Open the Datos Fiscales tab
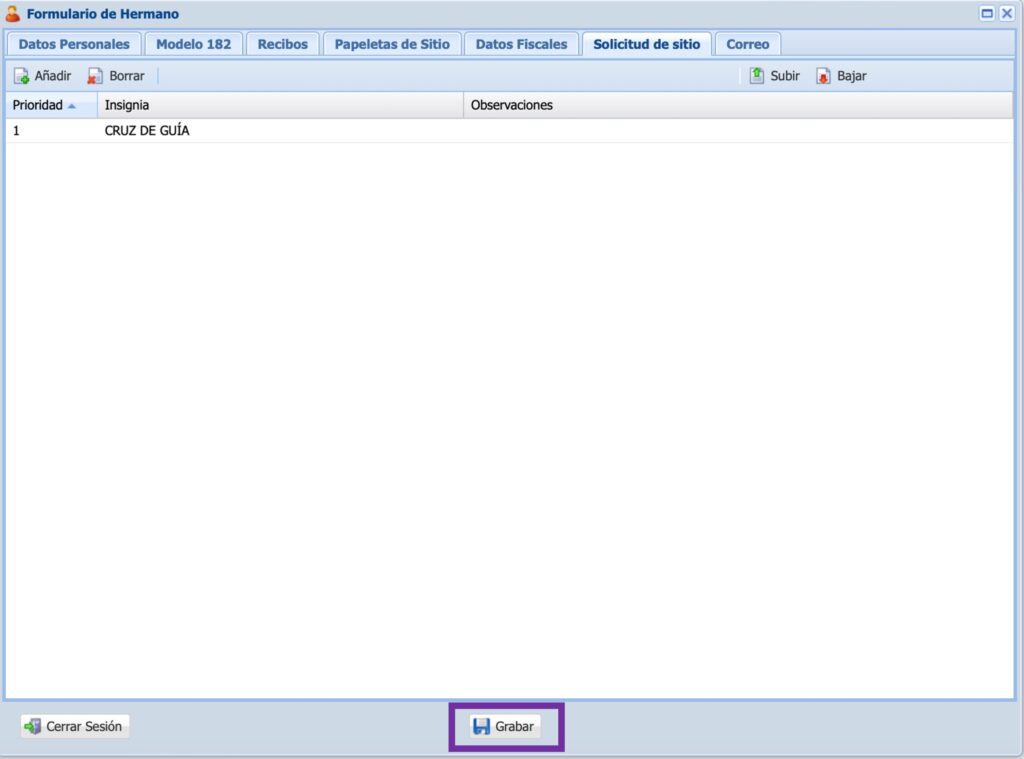 point(521,44)
